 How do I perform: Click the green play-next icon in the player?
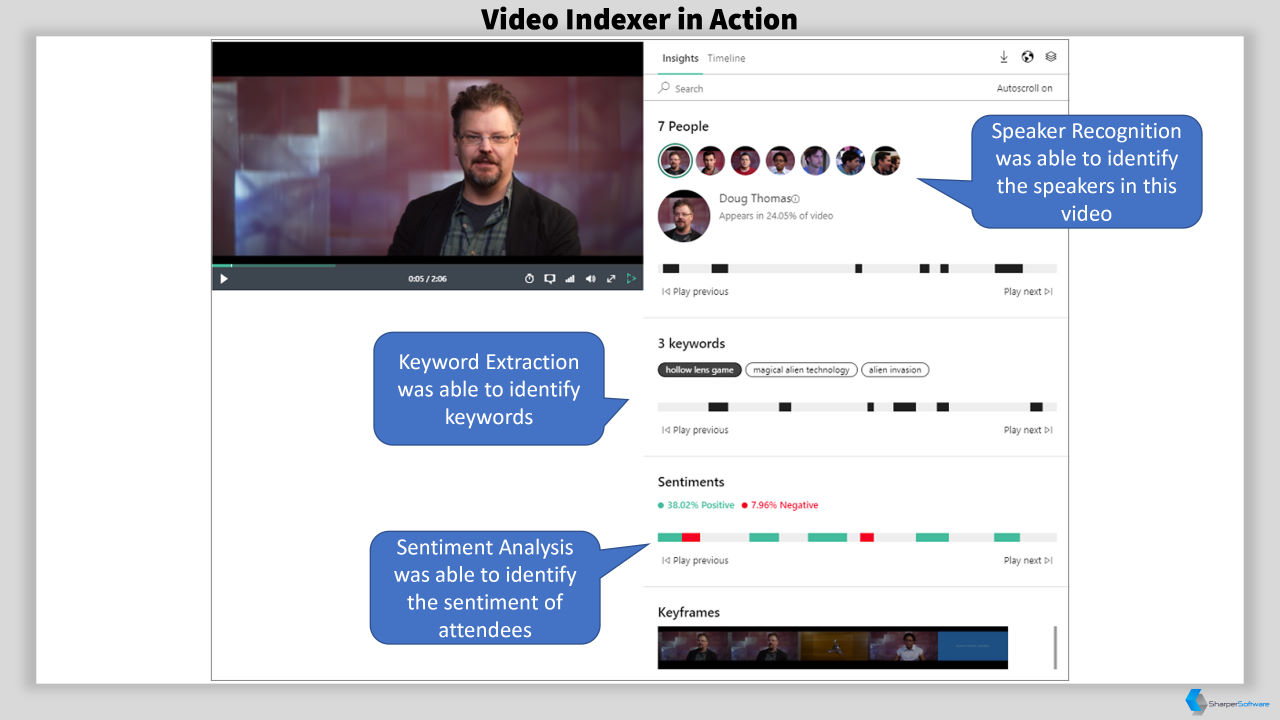tap(631, 279)
